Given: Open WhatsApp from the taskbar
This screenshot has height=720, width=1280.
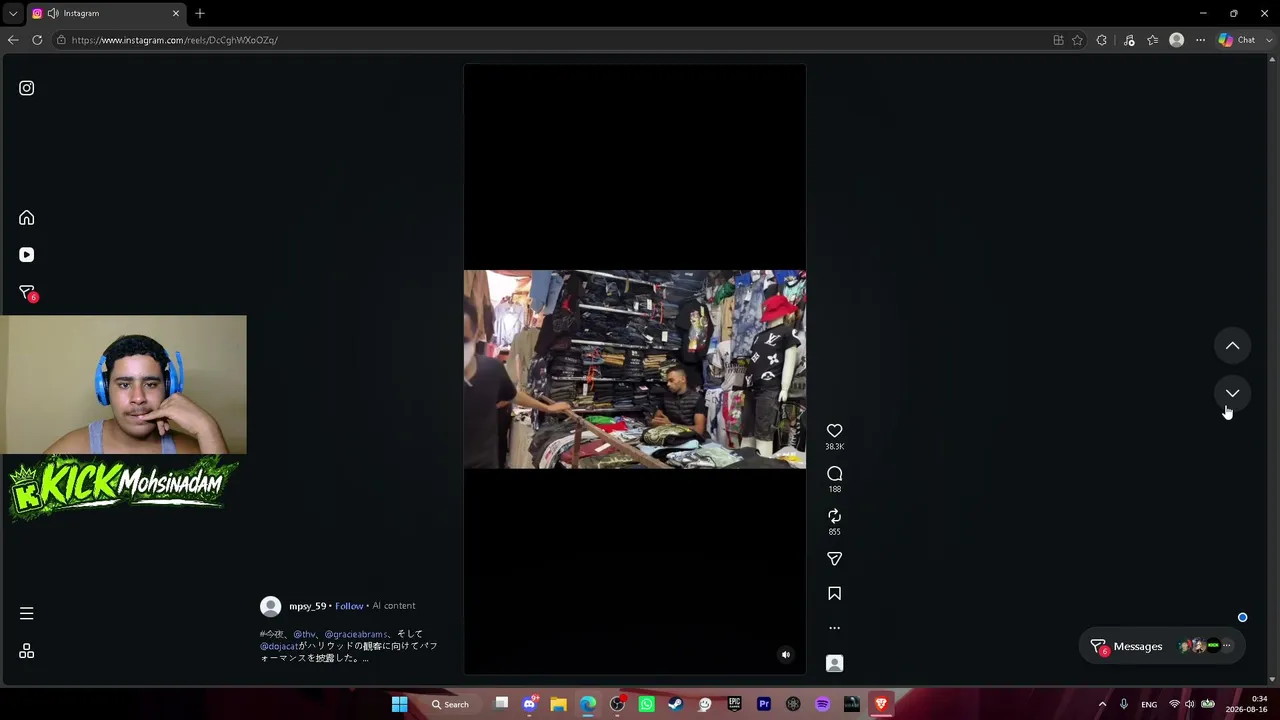Looking at the screenshot, I should pyautogui.click(x=646, y=704).
